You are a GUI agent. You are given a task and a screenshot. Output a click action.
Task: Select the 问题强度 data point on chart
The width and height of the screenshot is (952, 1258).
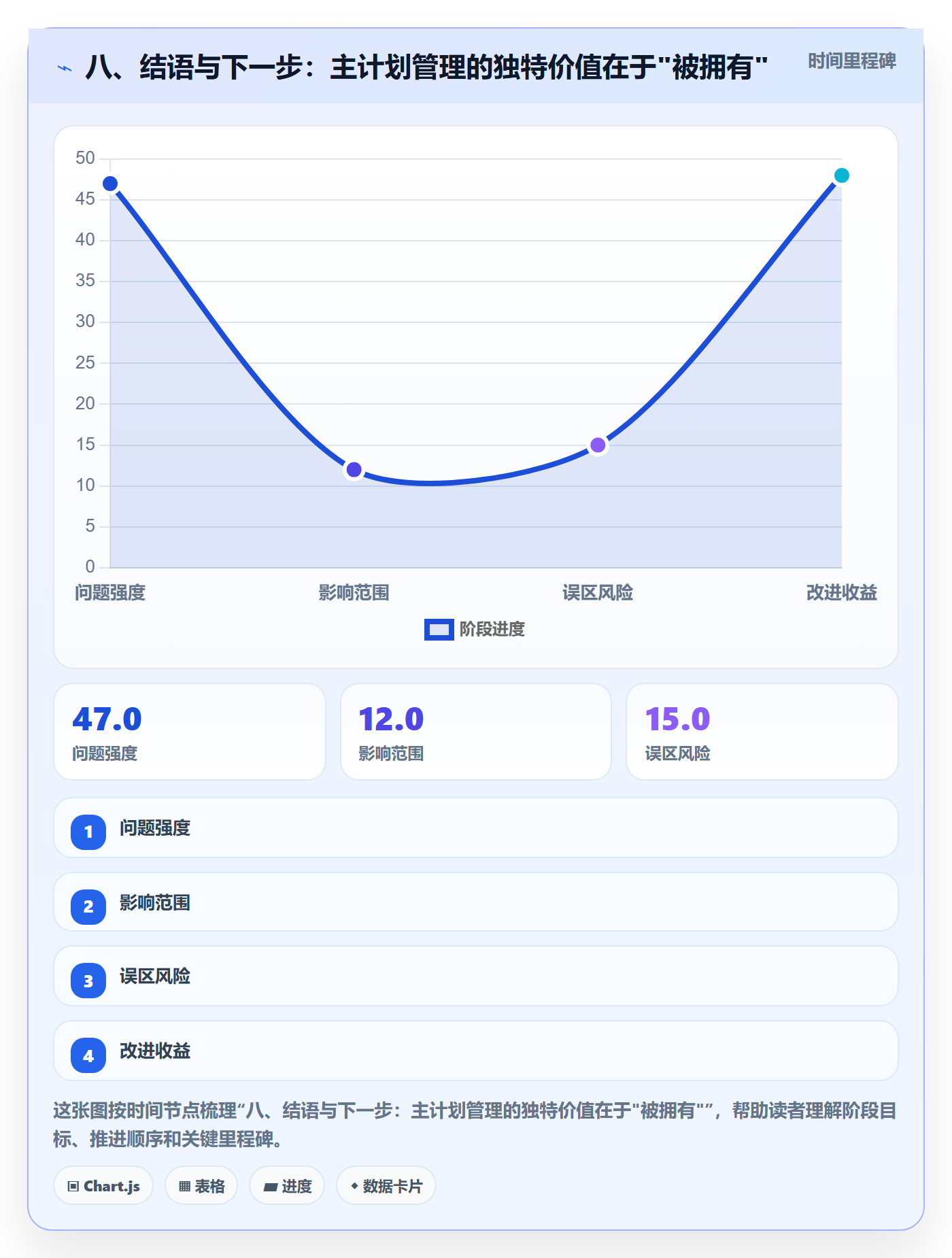[110, 184]
